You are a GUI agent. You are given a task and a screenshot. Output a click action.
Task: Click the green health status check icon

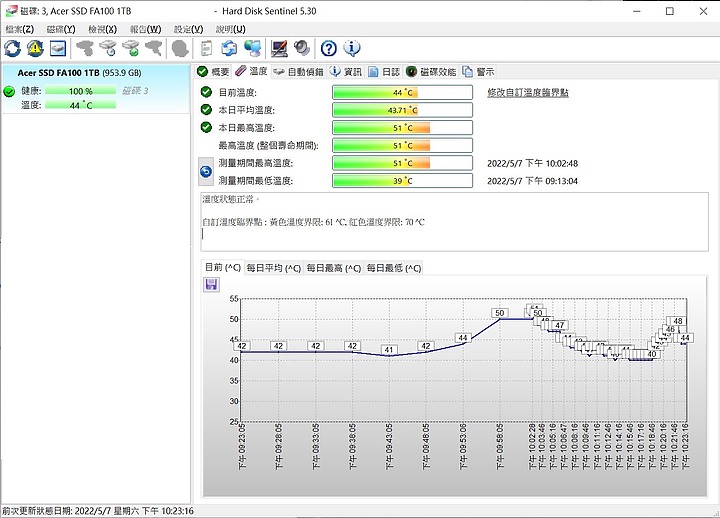pos(9,91)
